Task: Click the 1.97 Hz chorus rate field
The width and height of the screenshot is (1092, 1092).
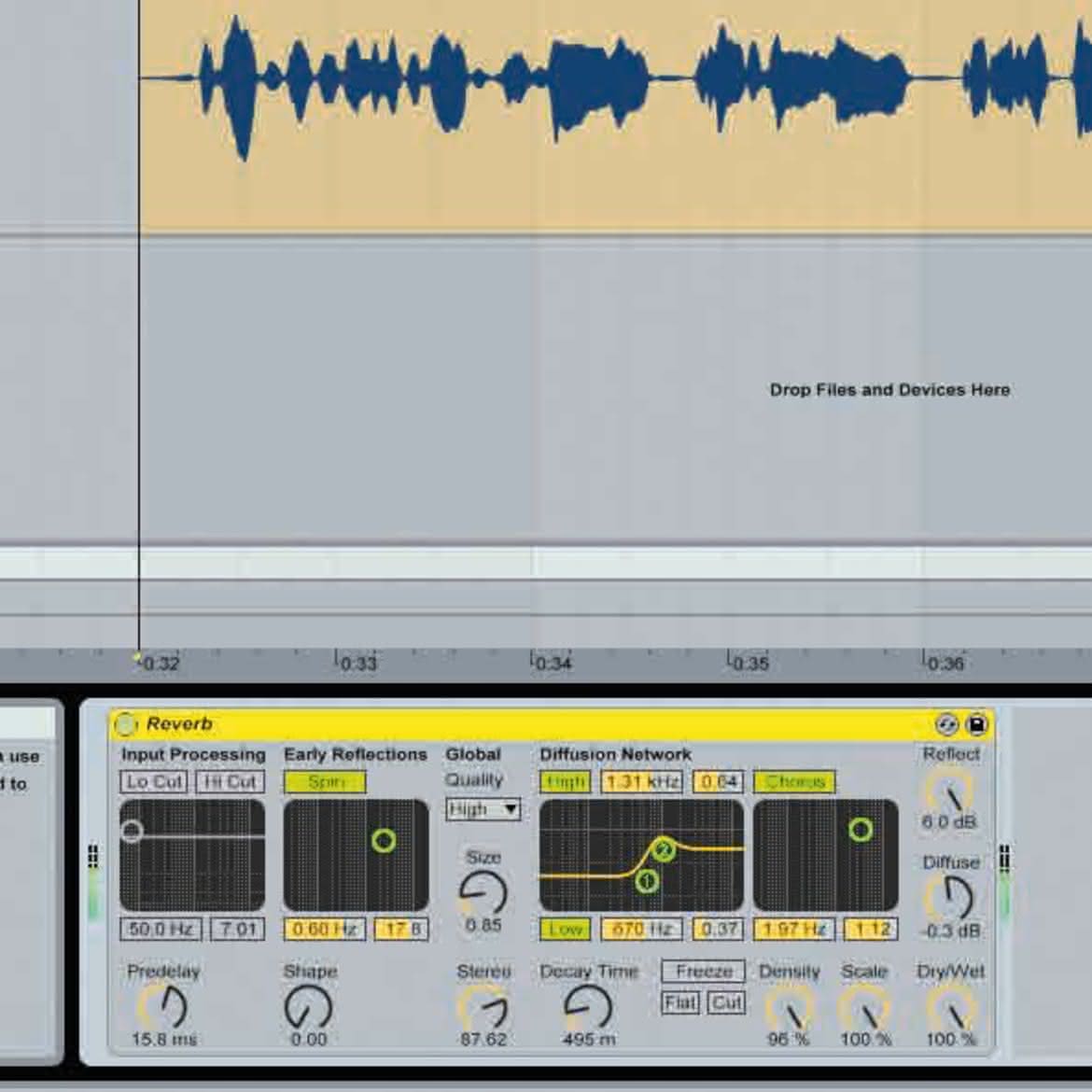Action: coord(794,929)
